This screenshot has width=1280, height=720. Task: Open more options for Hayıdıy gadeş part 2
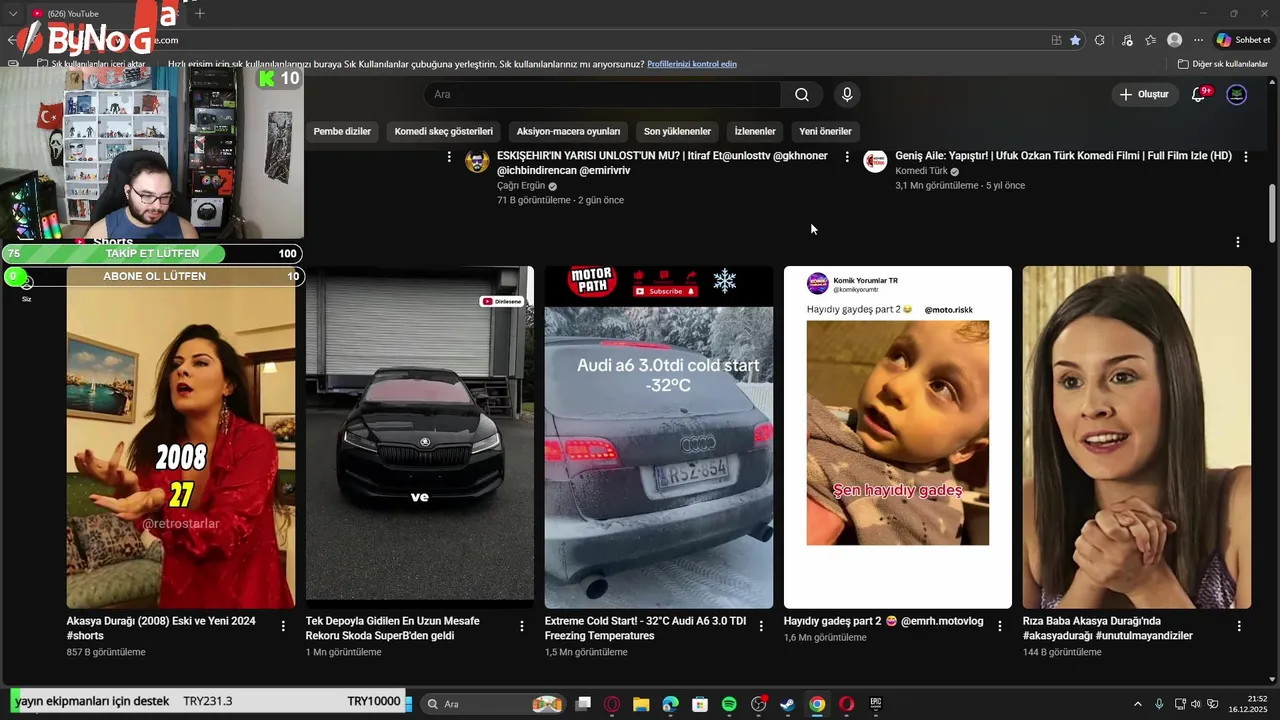pyautogui.click(x=1000, y=626)
